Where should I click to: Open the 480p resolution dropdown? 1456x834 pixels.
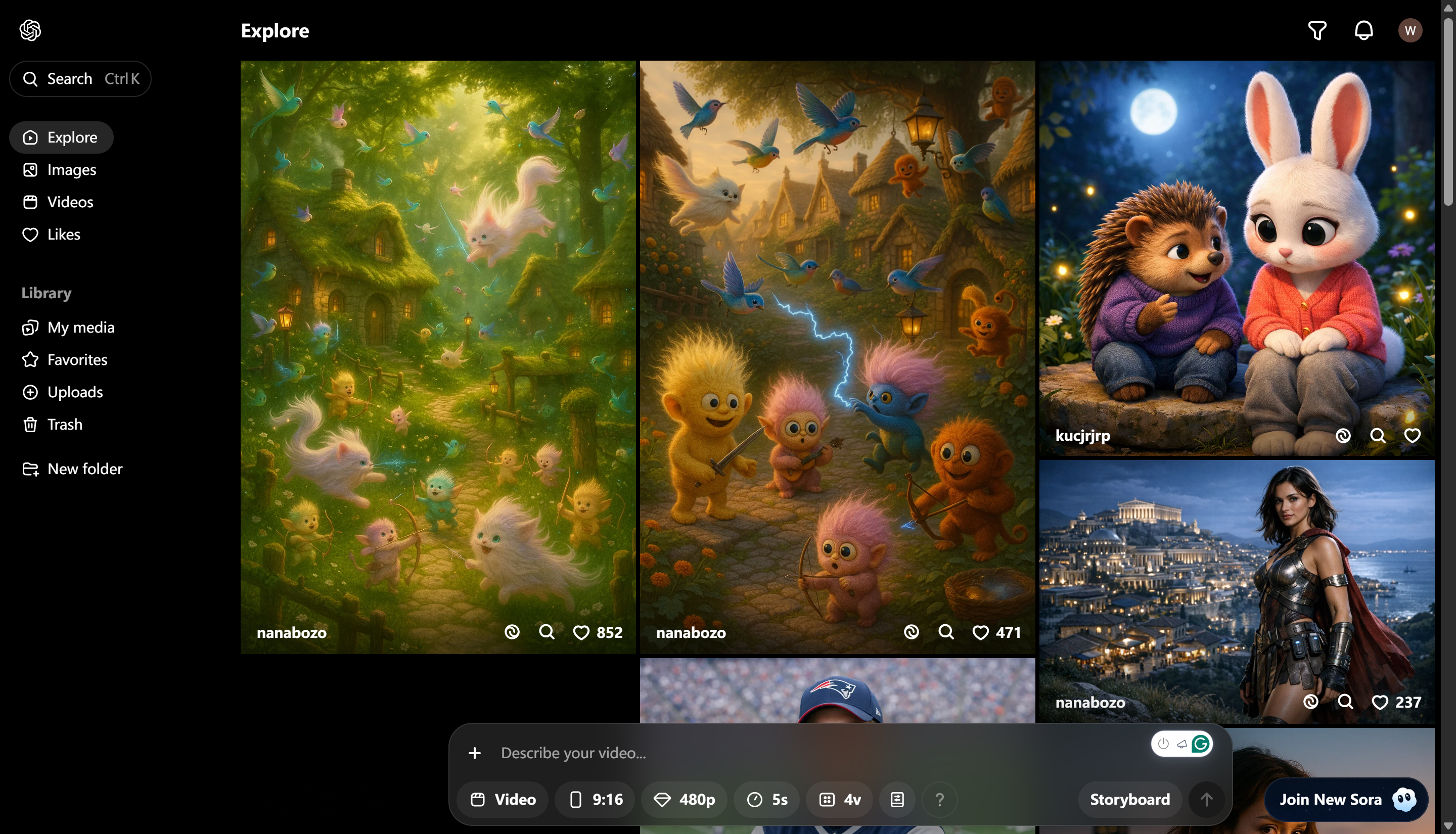point(685,799)
